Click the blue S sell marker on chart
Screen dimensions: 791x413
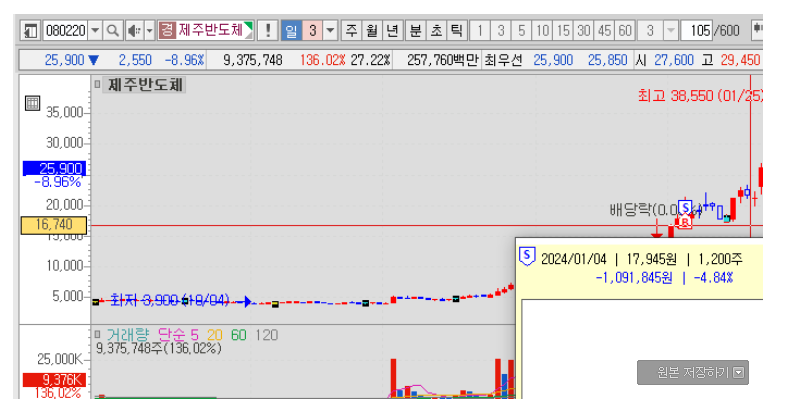685,208
